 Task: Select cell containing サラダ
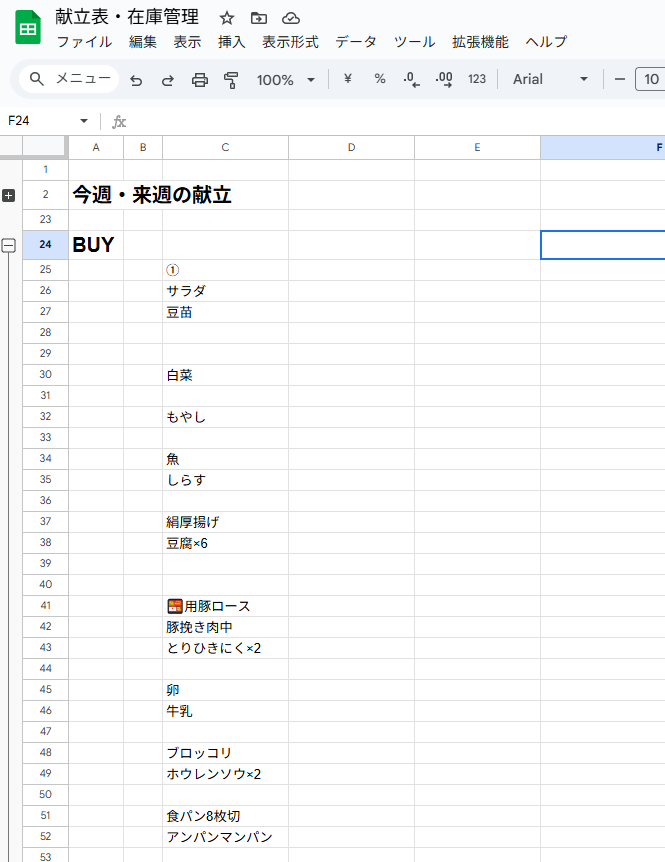225,291
